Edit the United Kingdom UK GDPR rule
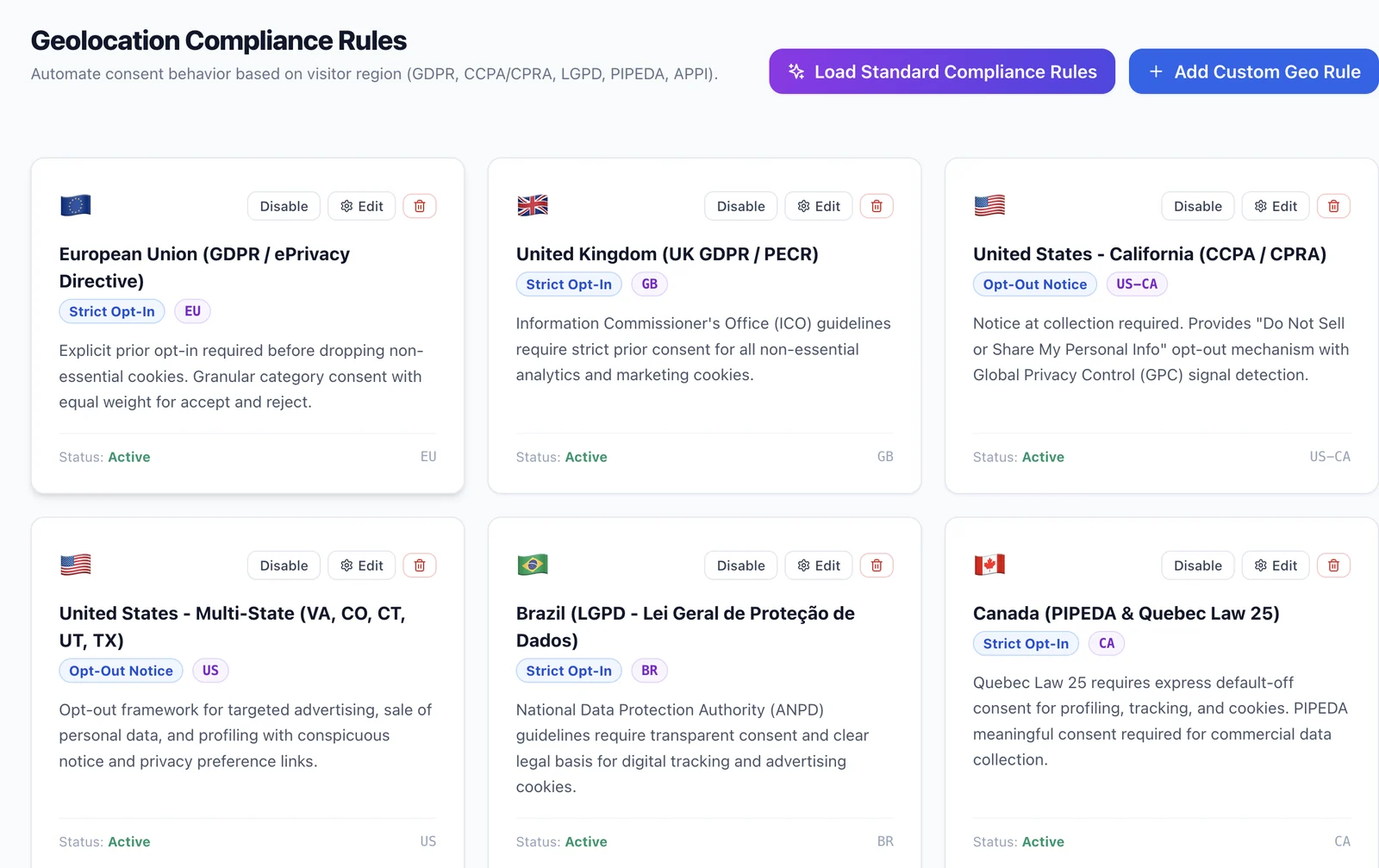This screenshot has height=868, width=1379. [x=819, y=206]
